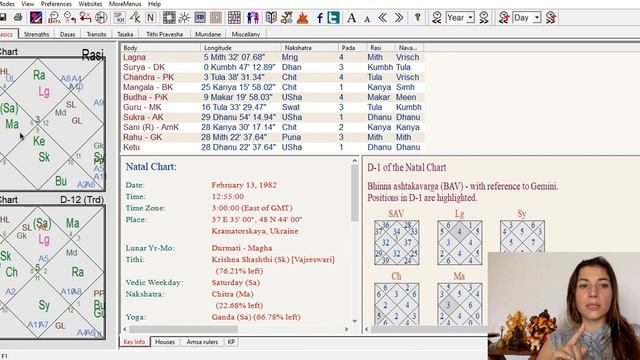Viewport: 640px width, 360px height.
Task: Click the Ma ashtakavarga mini chart
Action: pos(459,304)
